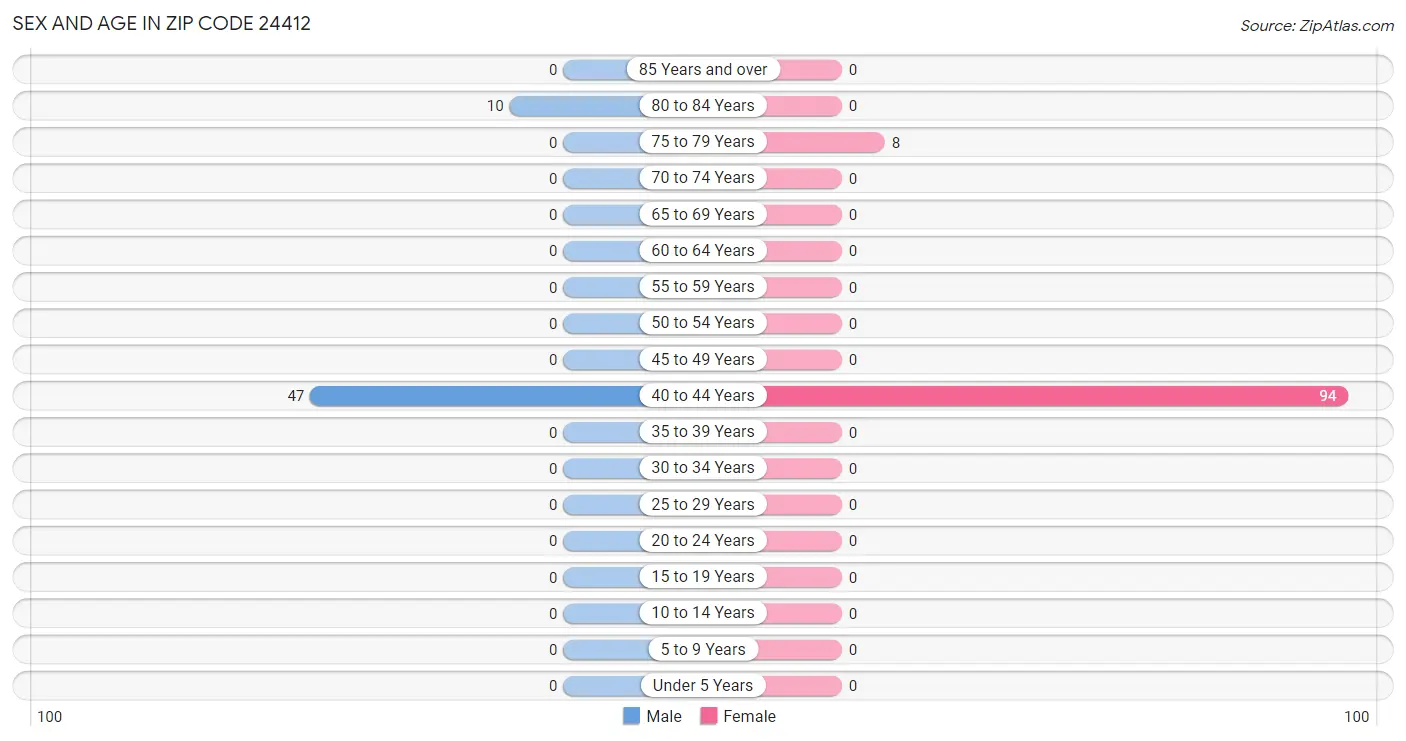Select the 40 to 44 Years label
1406x741 pixels.
[703, 395]
